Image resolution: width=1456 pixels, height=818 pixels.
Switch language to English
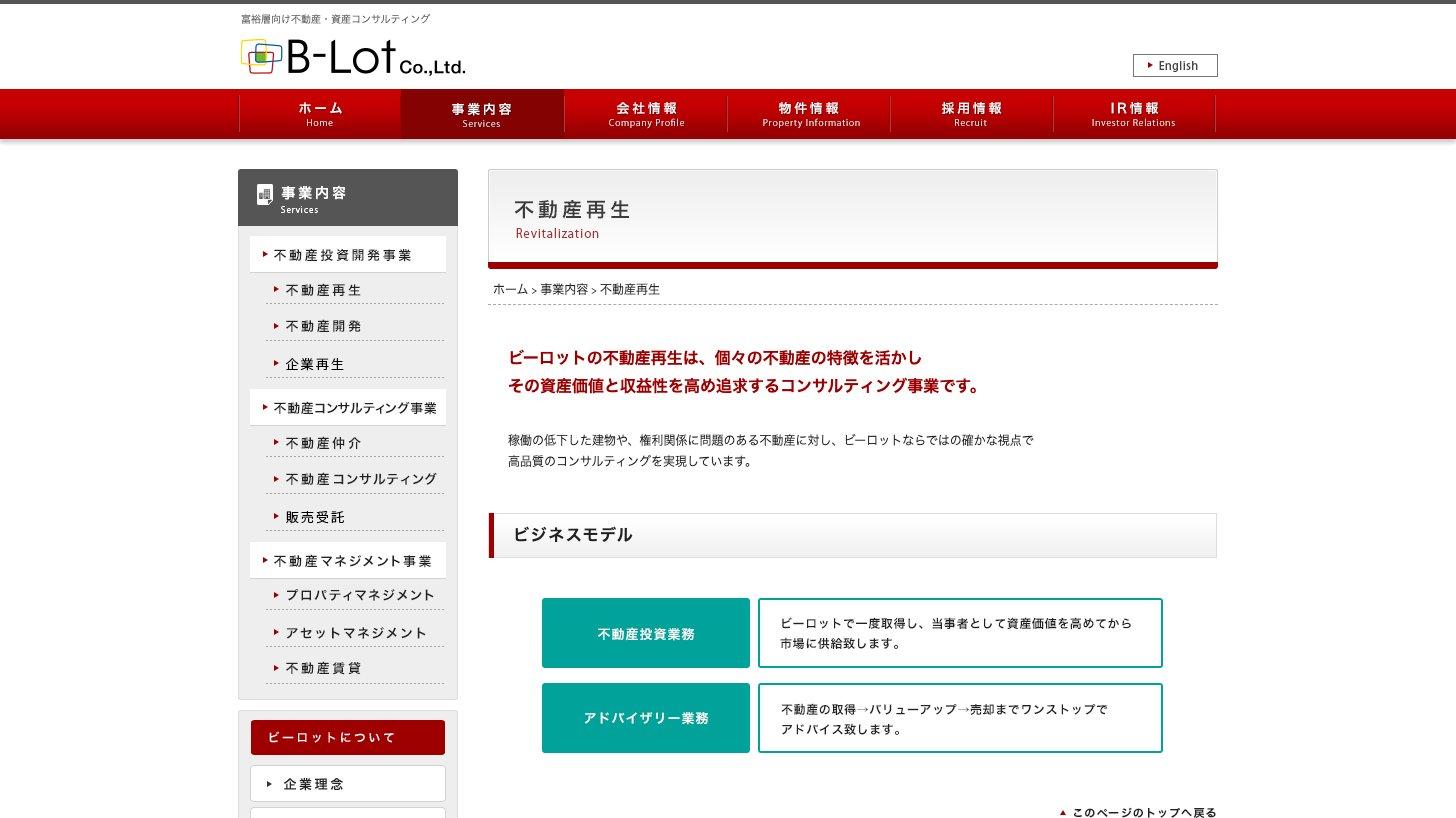tap(1175, 66)
